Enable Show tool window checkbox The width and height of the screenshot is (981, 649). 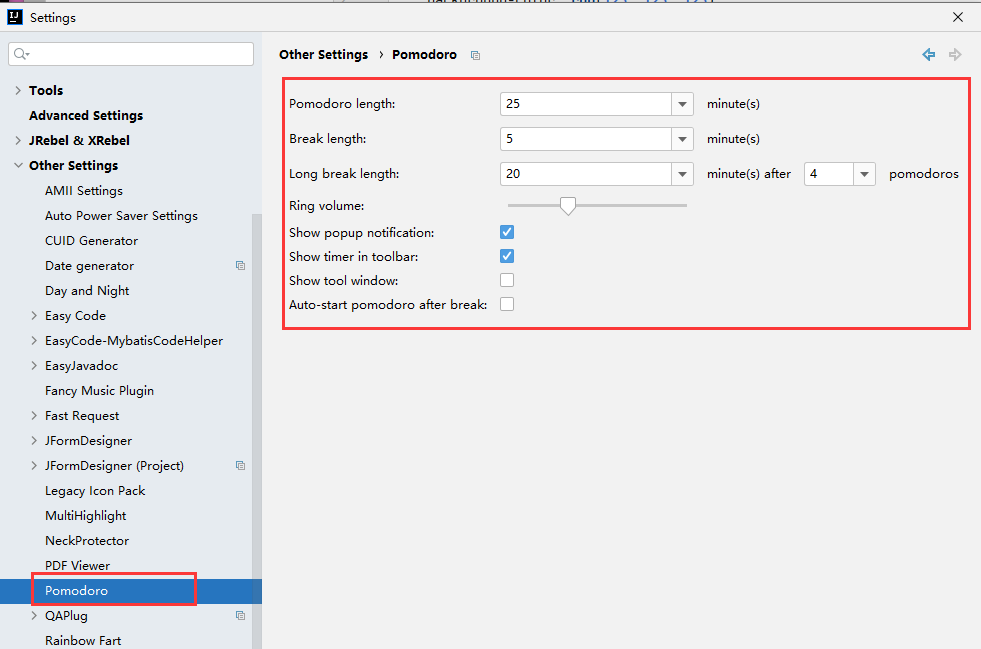tap(507, 280)
